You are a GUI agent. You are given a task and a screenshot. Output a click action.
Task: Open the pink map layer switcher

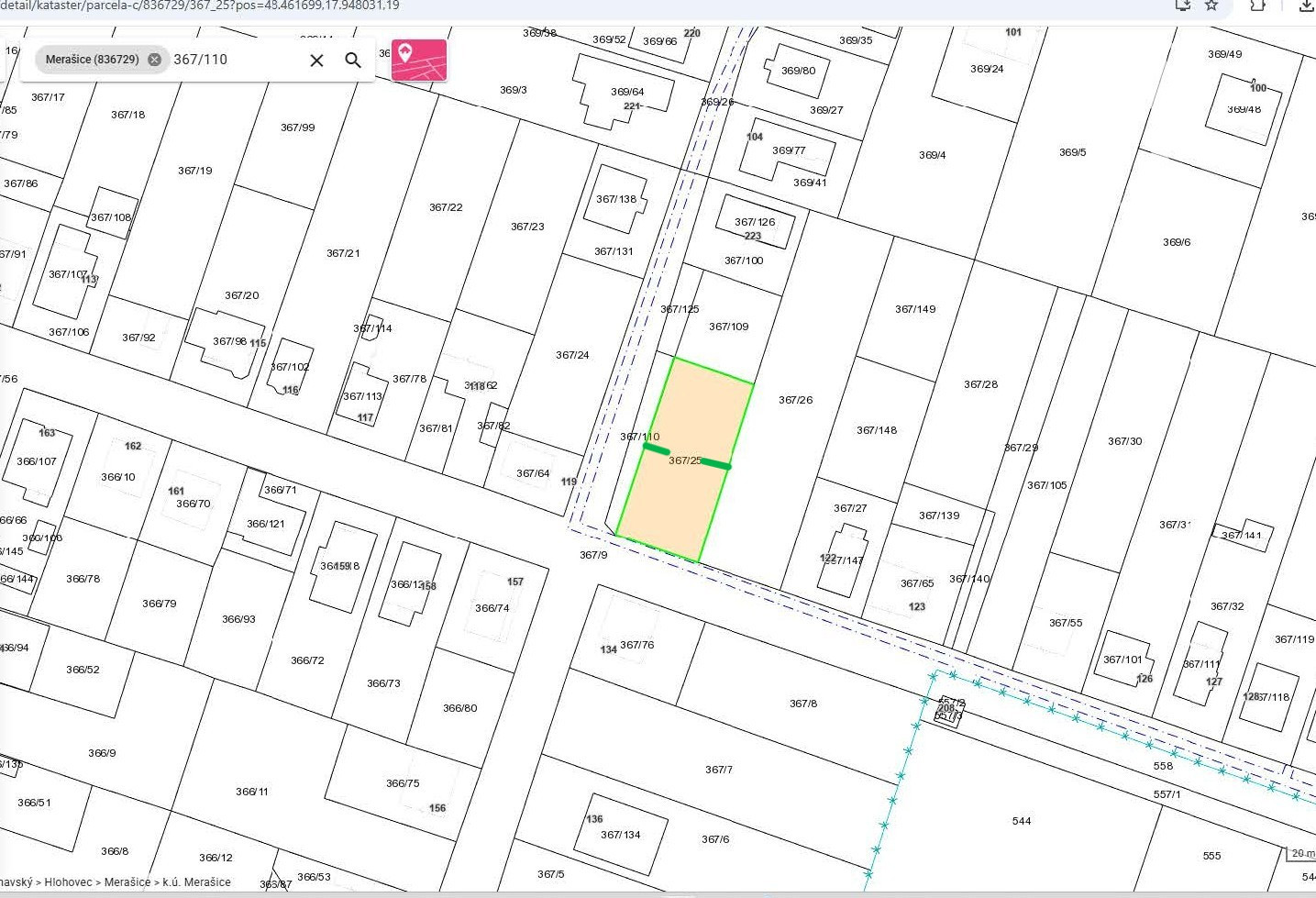coord(419,61)
